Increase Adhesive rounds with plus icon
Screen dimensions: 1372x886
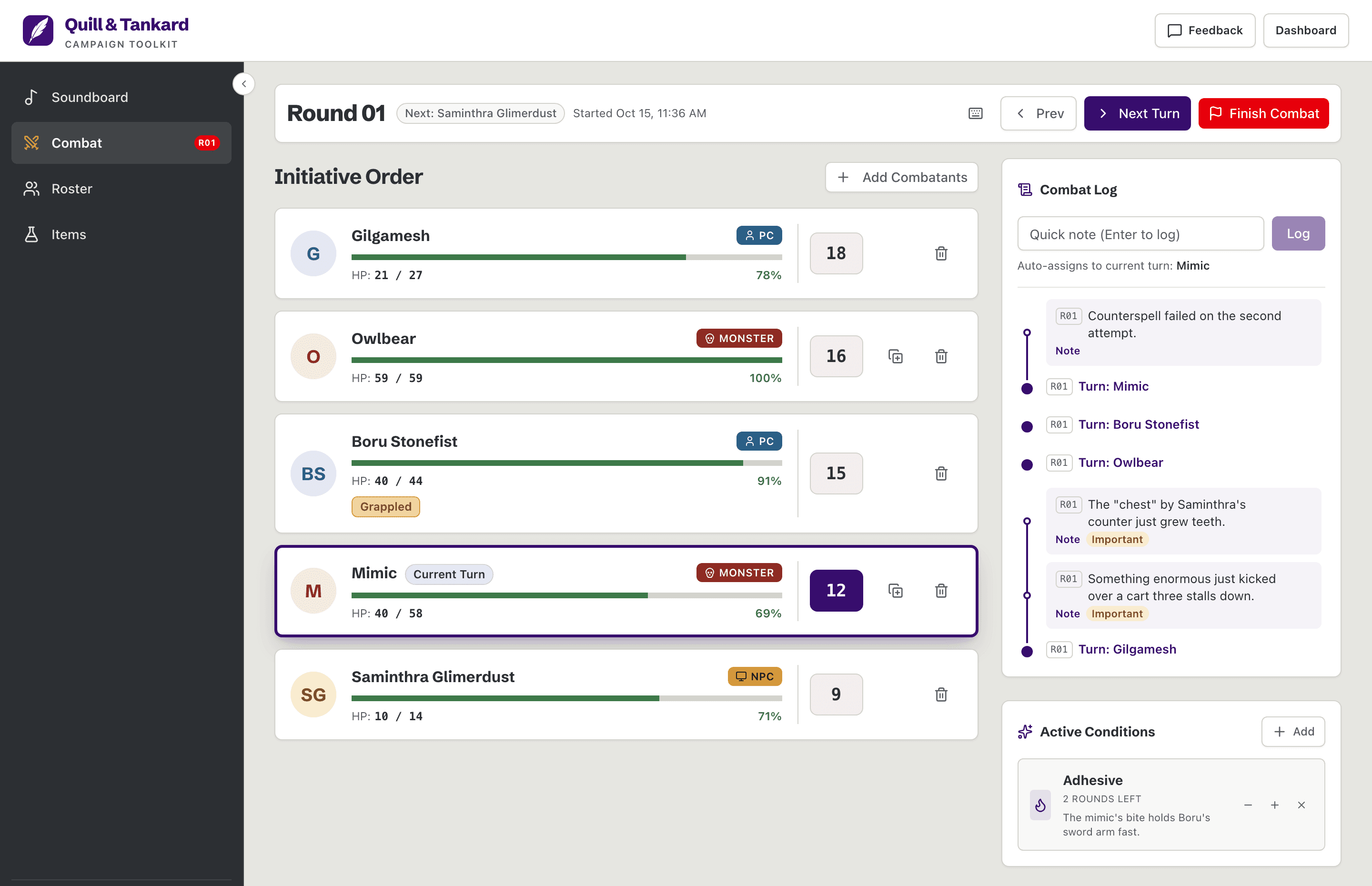tap(1274, 805)
